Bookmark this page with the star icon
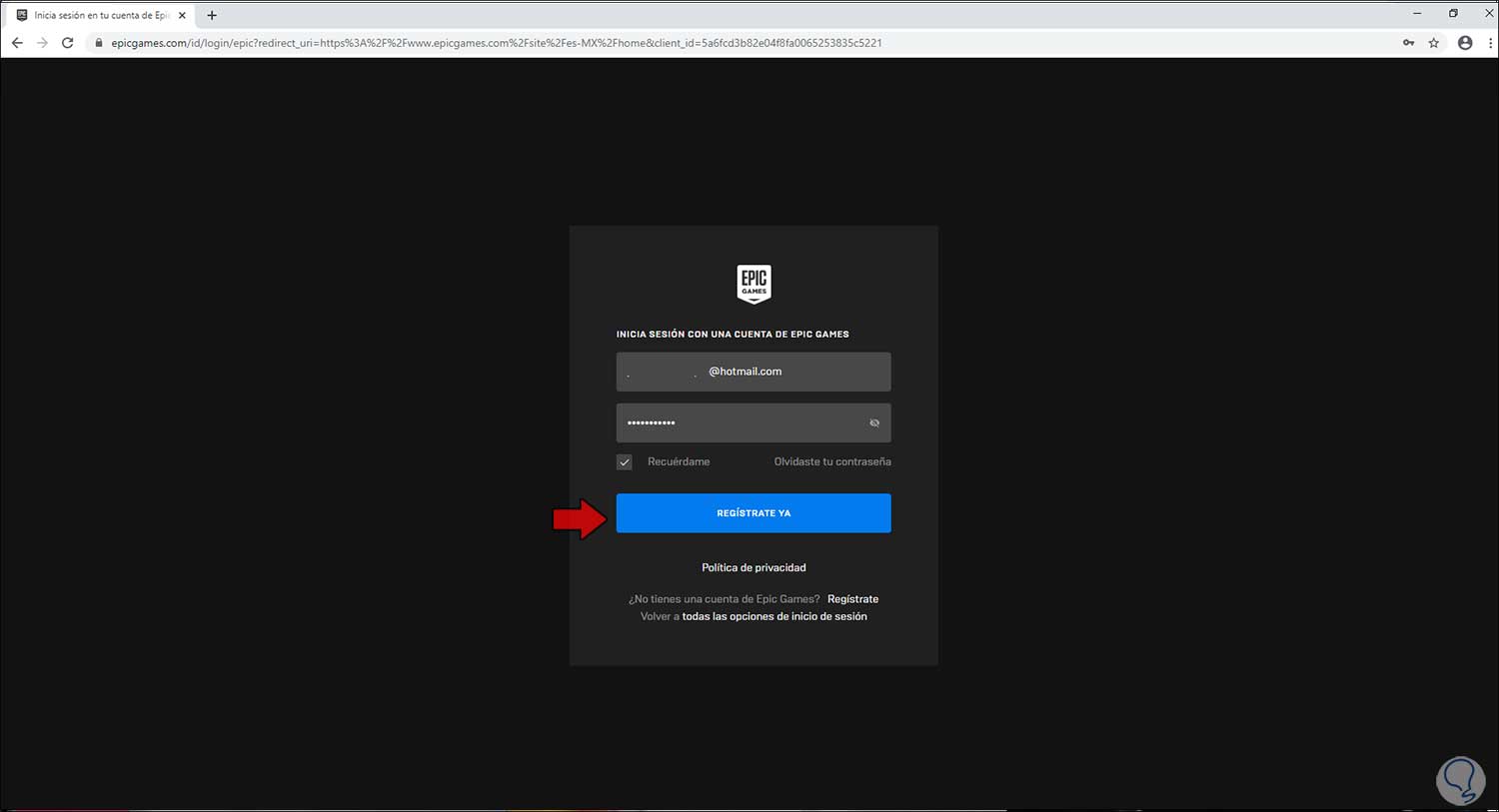 1434,43
